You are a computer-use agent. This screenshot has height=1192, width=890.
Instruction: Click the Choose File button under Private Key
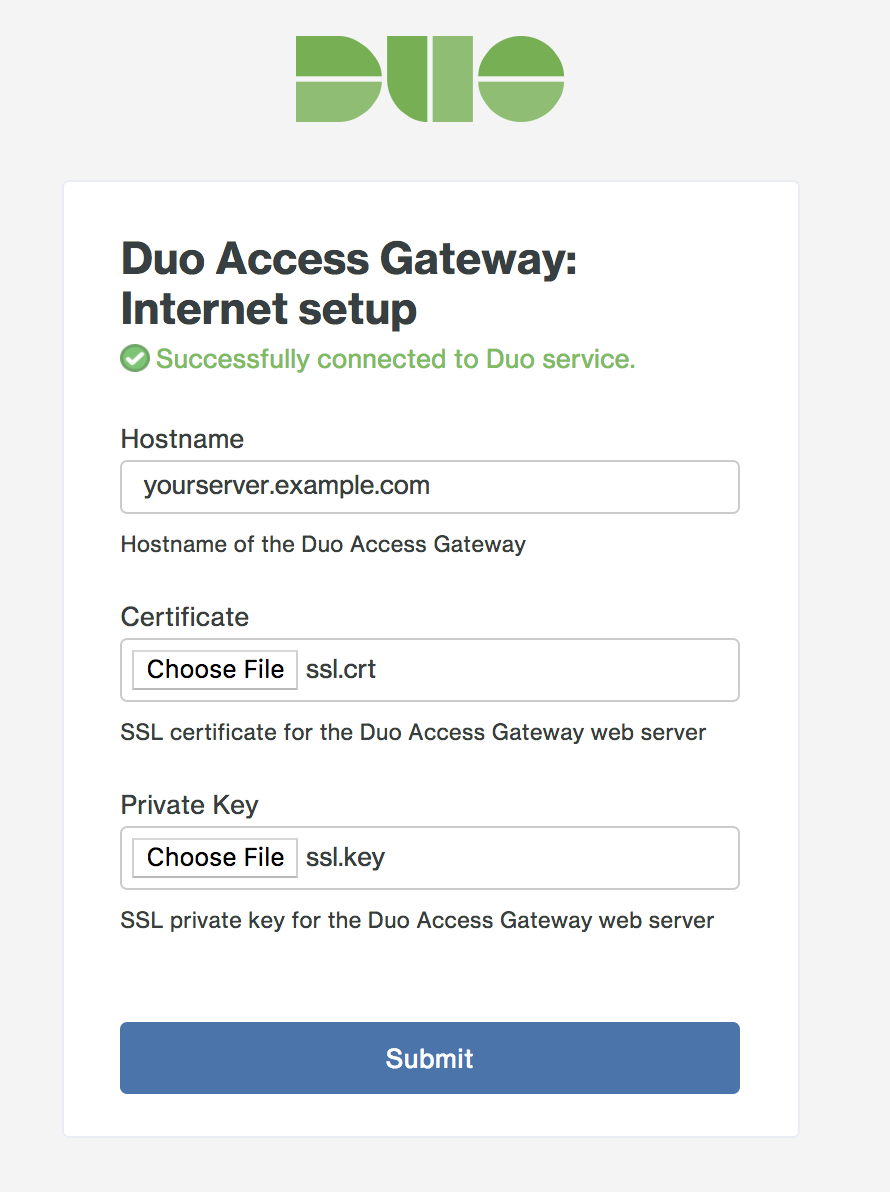click(214, 857)
